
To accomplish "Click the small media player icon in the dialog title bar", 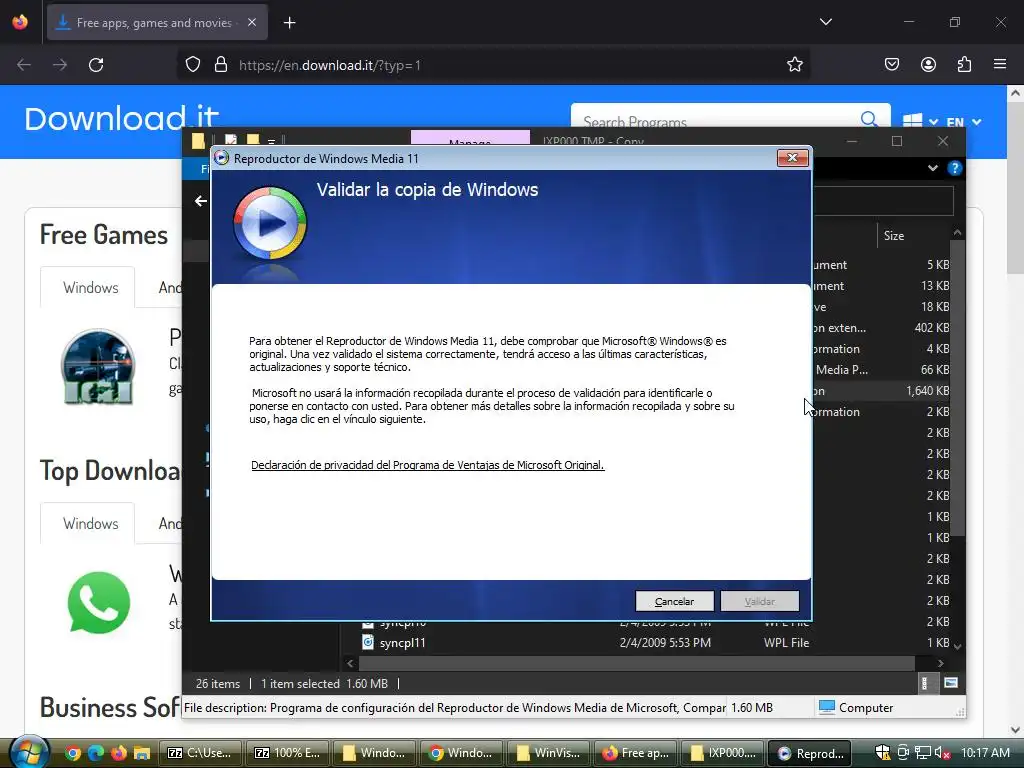I will [x=221, y=158].
